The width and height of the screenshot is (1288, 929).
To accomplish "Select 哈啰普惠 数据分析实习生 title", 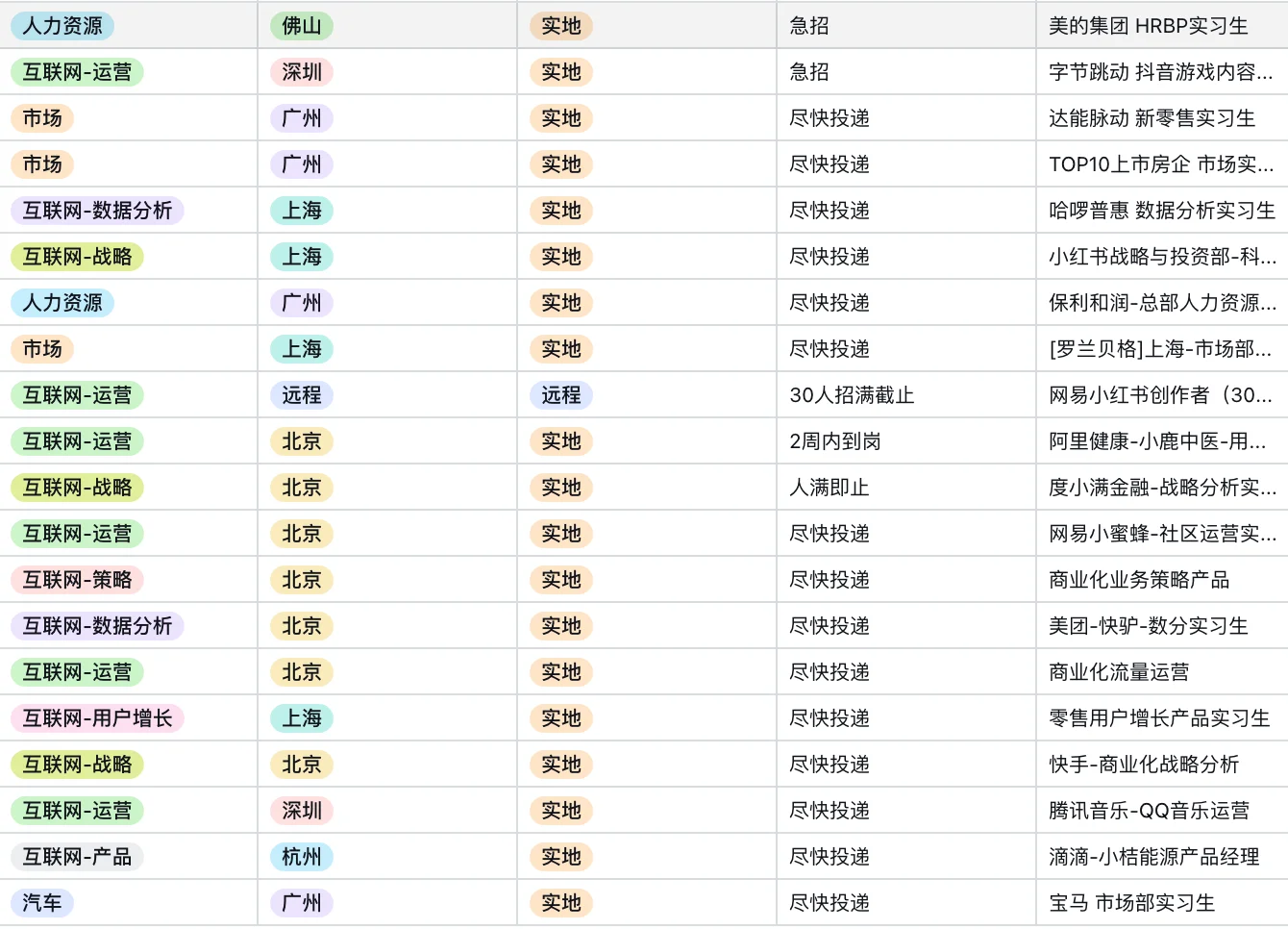I will pos(1161,211).
